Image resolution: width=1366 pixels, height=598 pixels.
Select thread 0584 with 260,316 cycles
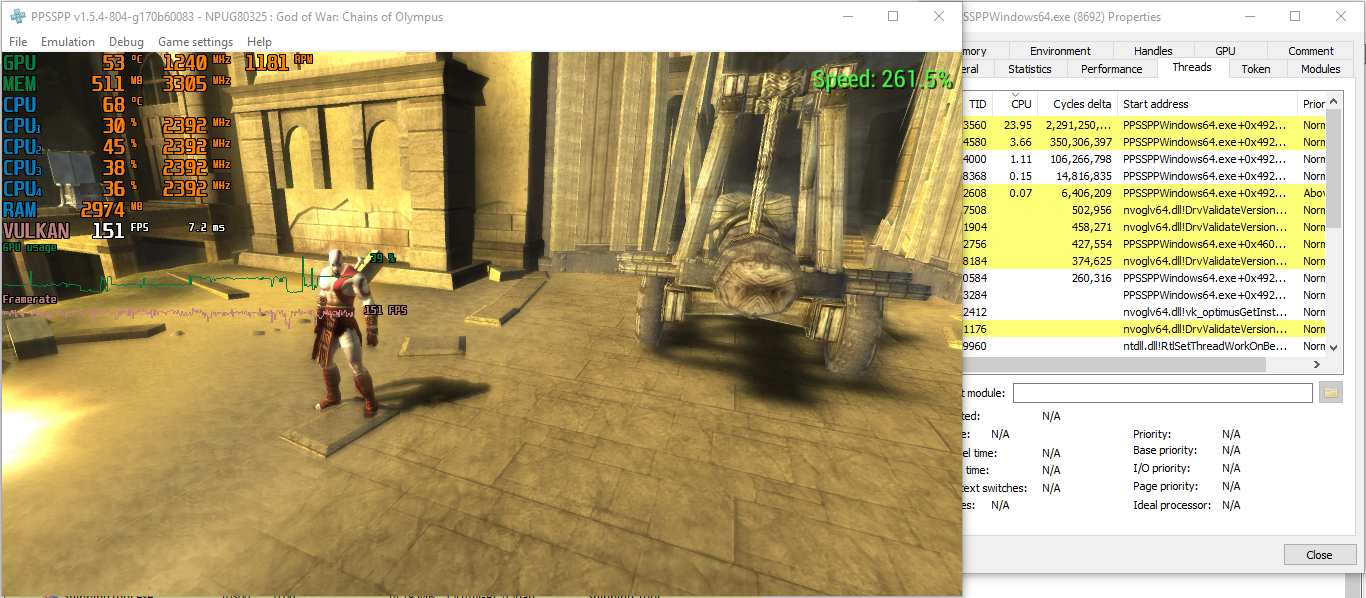[x=1143, y=278]
